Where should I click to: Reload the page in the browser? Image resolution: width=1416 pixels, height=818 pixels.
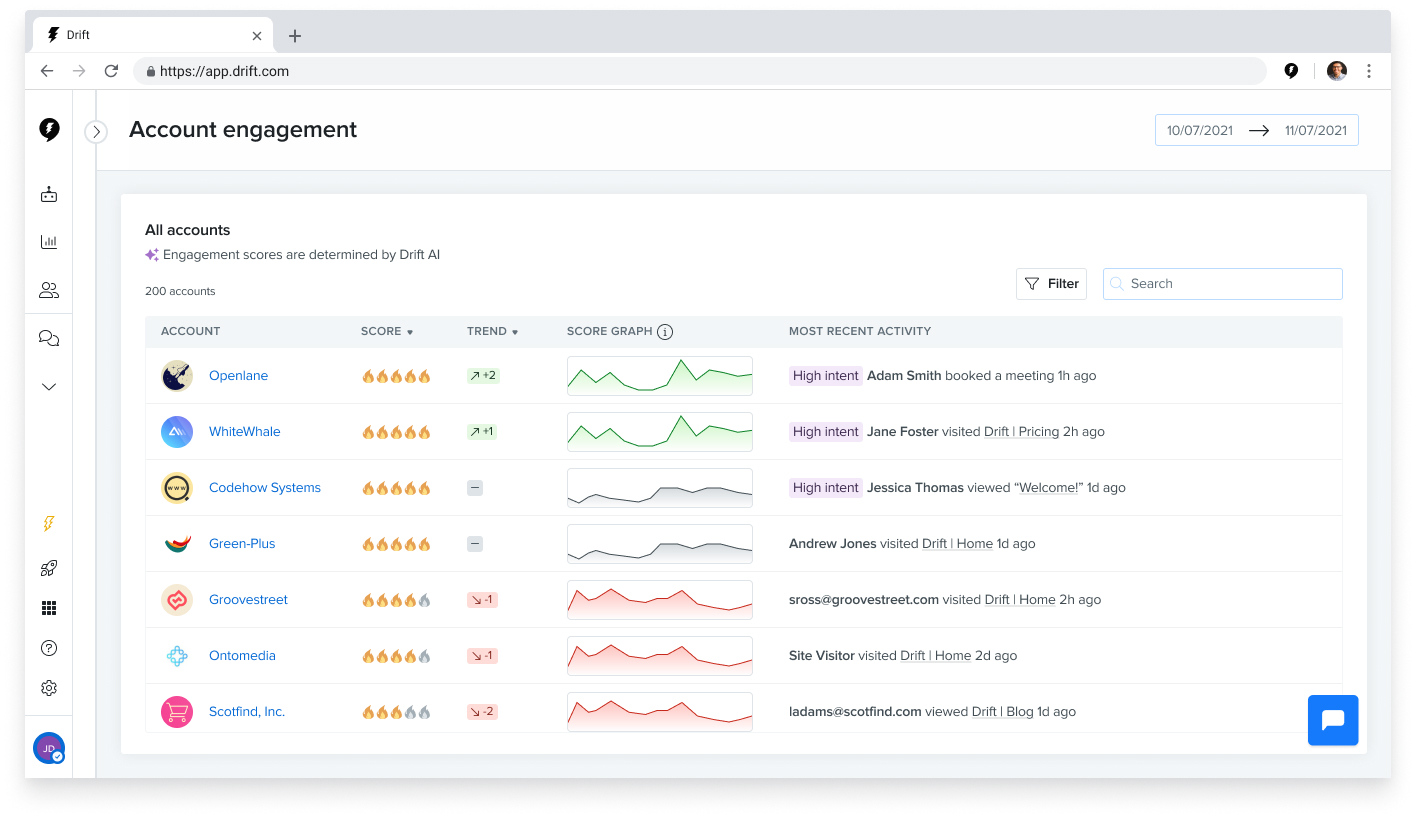[x=111, y=71]
